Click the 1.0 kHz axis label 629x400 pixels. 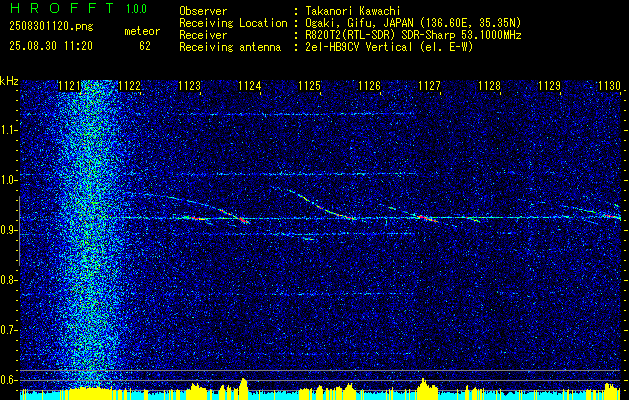pos(8,180)
